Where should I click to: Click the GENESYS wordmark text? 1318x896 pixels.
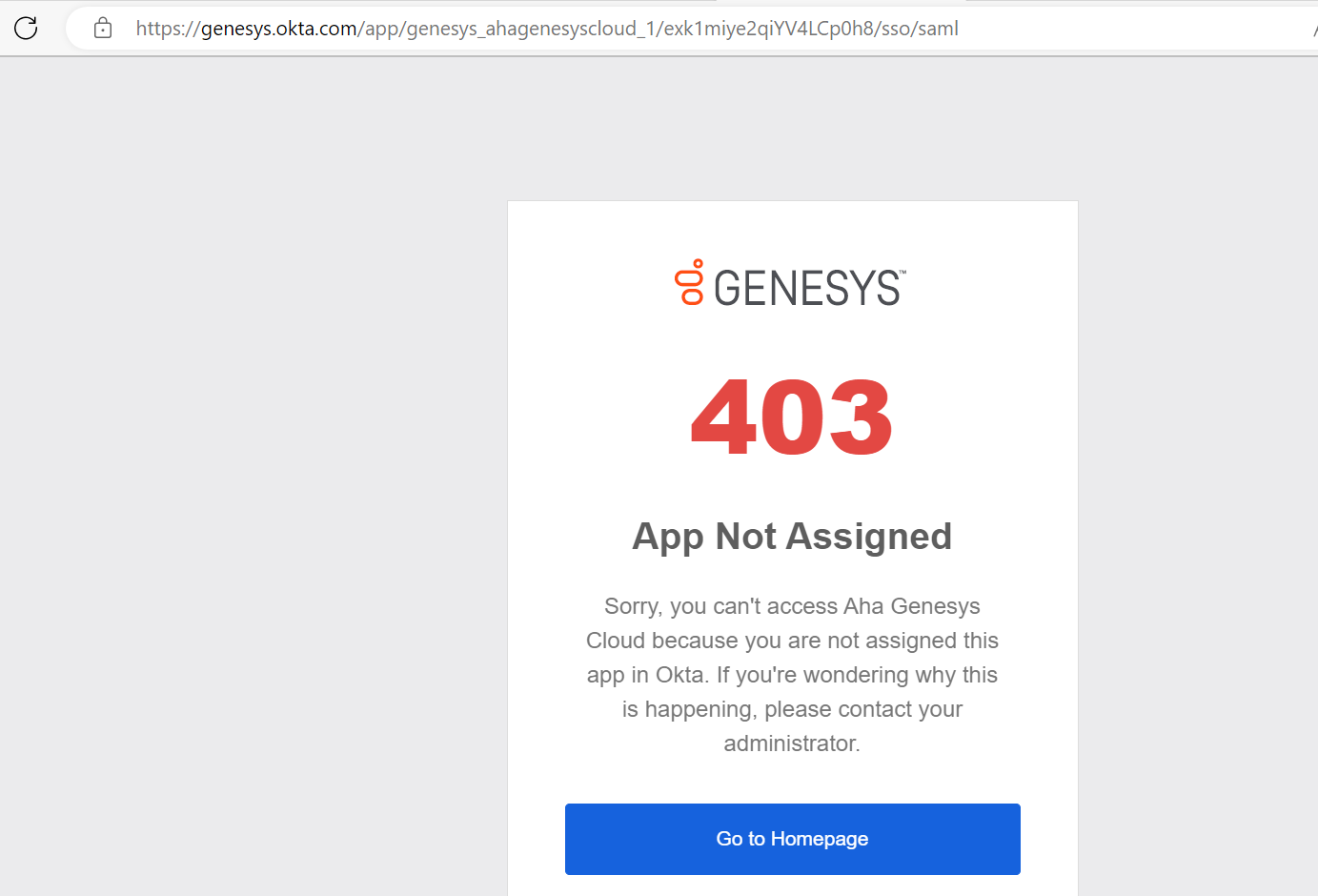(805, 289)
